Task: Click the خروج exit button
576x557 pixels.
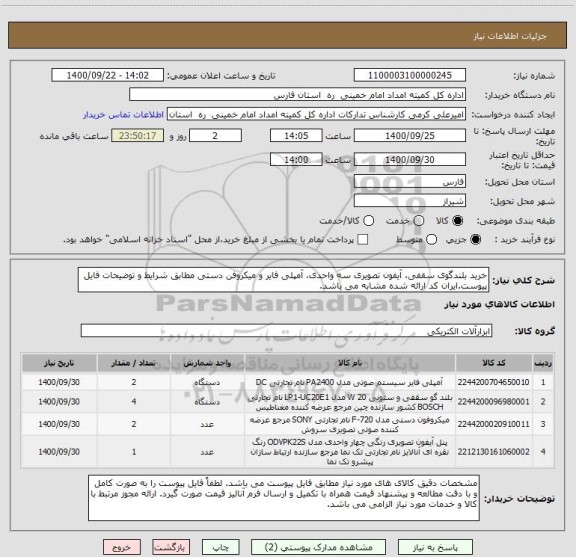Action: pyautogui.click(x=122, y=547)
